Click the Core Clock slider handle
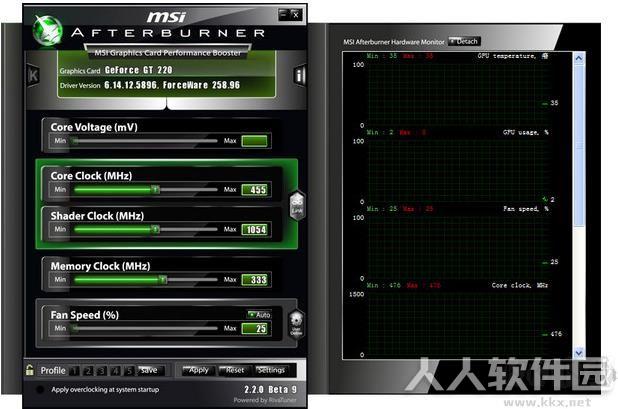Viewport: 618px width, 409px height. pos(156,190)
